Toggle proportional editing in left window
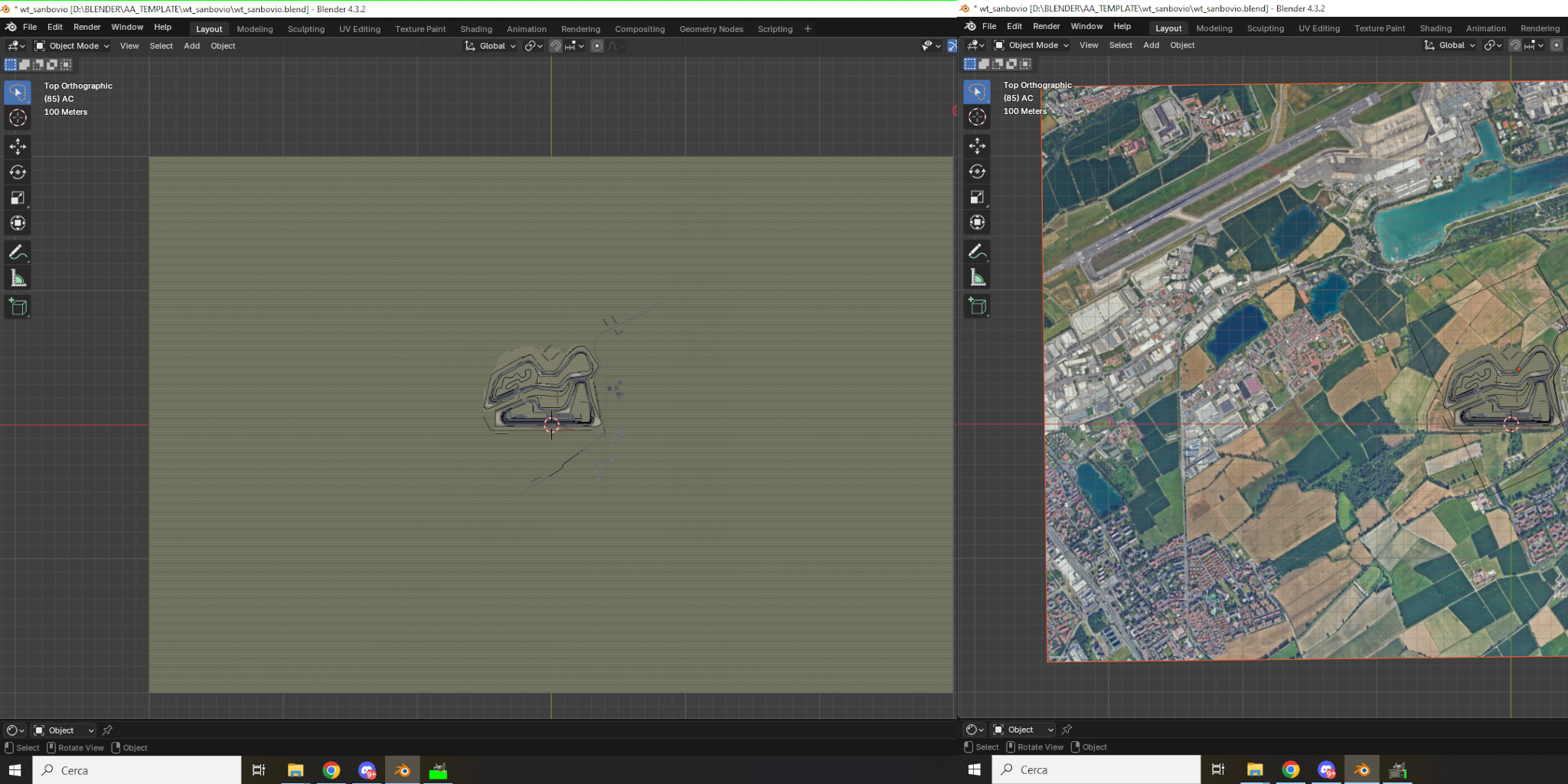Viewport: 1568px width, 784px height. point(597,46)
